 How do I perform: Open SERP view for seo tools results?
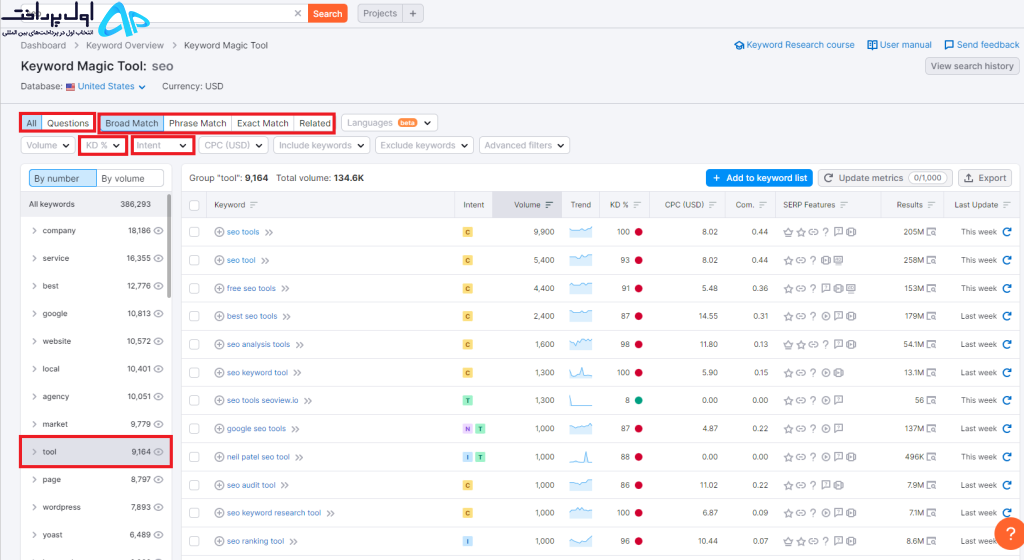pos(931,232)
